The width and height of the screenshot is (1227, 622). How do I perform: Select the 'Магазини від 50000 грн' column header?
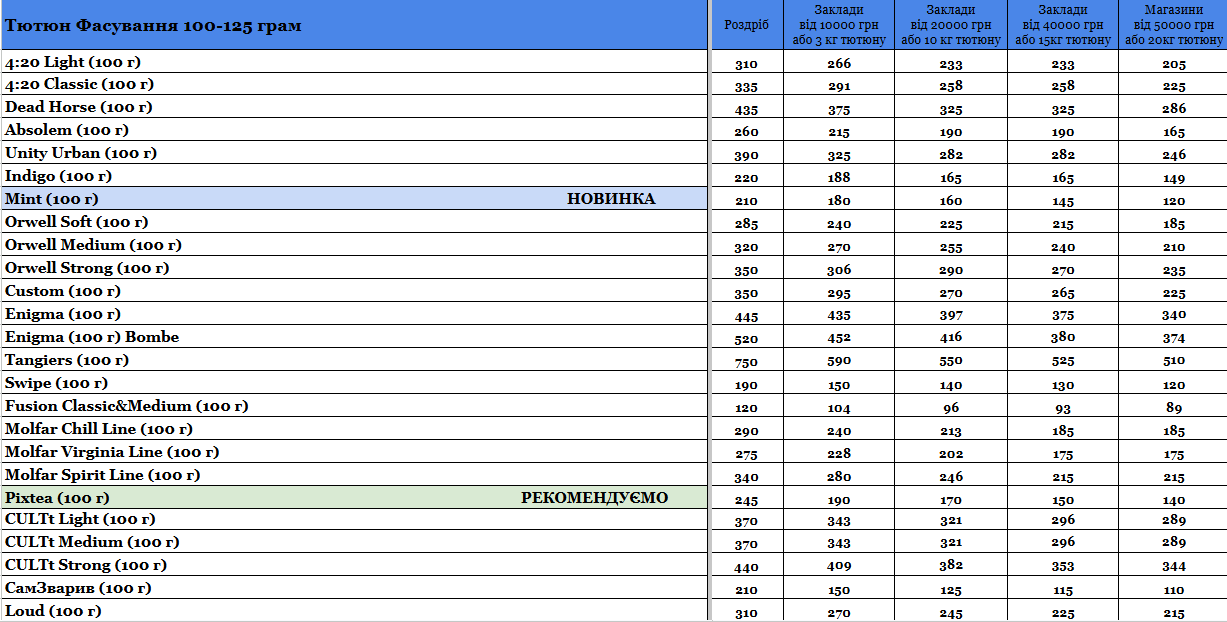pos(1173,25)
